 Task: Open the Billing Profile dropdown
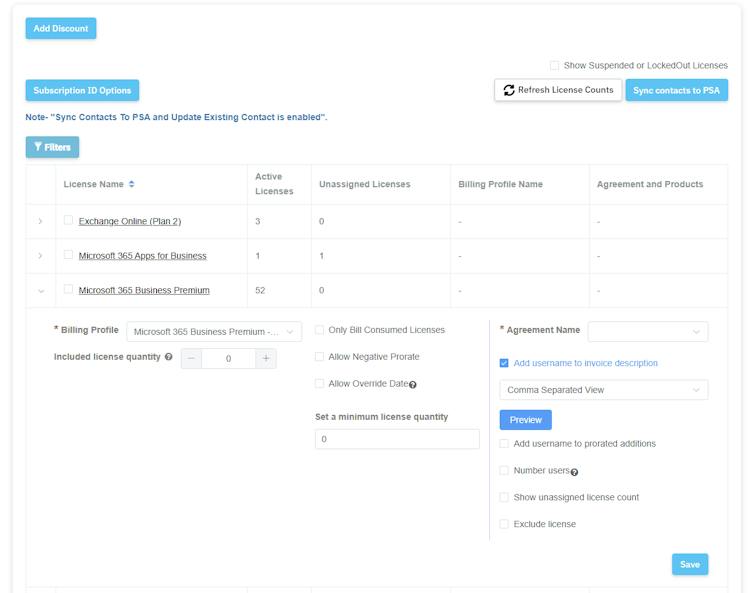click(214, 331)
